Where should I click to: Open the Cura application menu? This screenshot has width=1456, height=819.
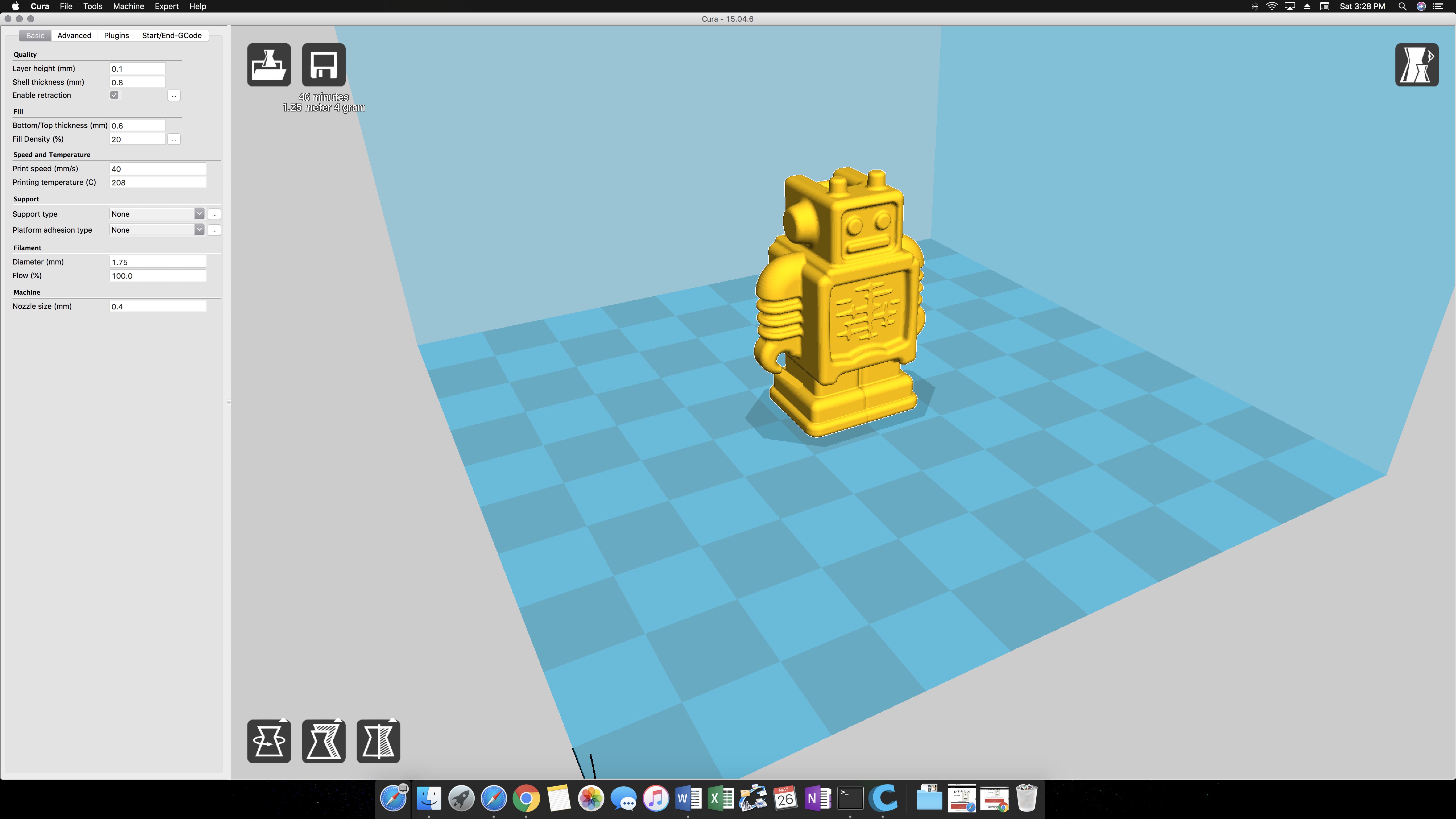tap(40, 6)
